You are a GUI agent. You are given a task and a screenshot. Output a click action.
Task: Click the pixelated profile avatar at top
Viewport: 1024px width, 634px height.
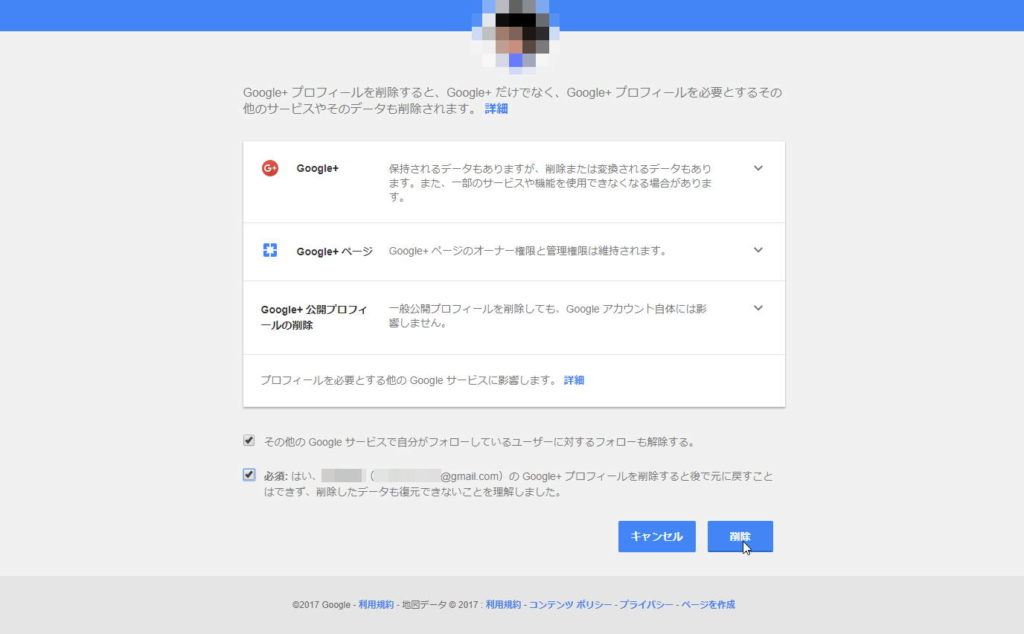516,34
